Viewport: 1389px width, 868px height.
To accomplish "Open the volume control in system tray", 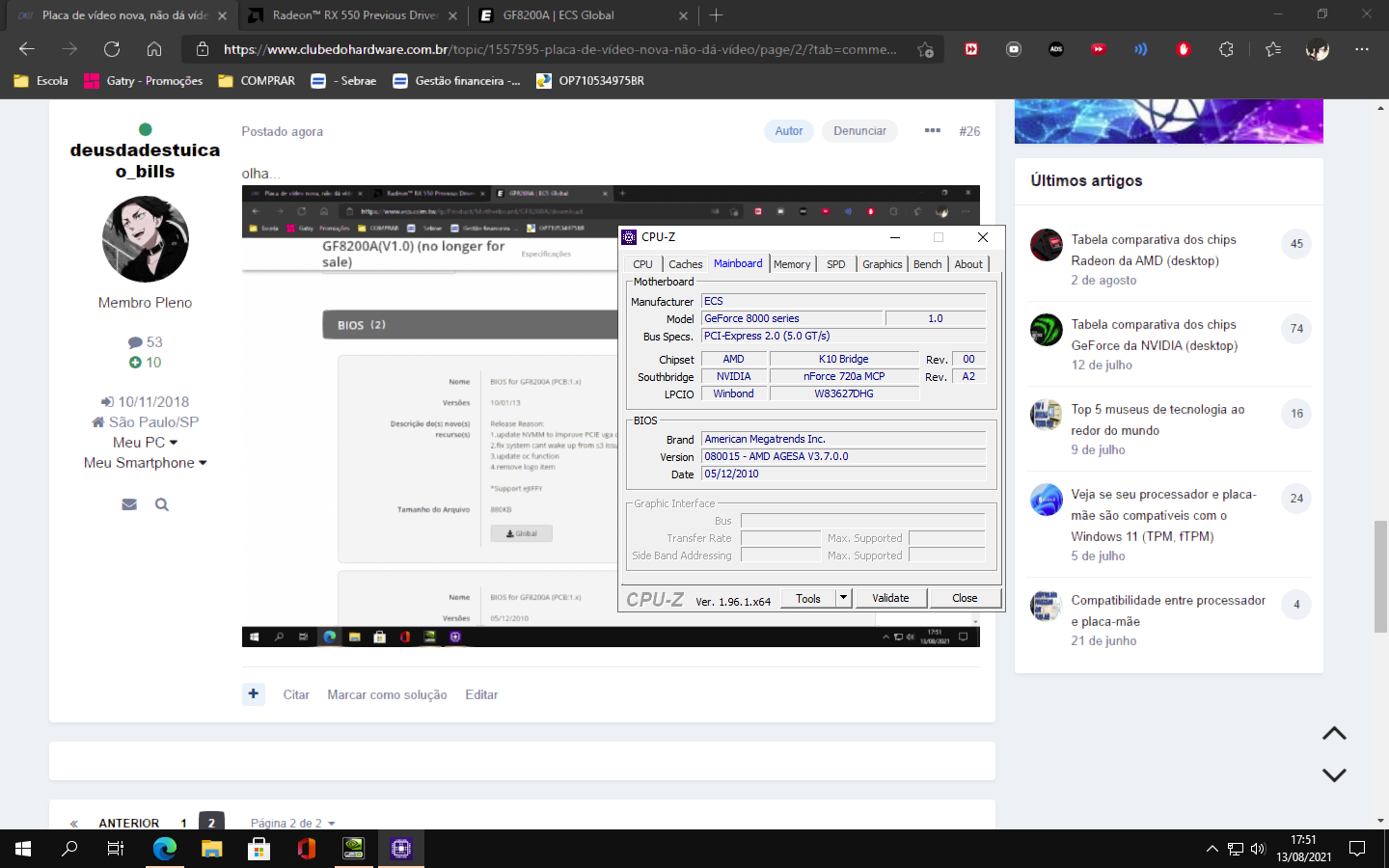I will click(1258, 849).
